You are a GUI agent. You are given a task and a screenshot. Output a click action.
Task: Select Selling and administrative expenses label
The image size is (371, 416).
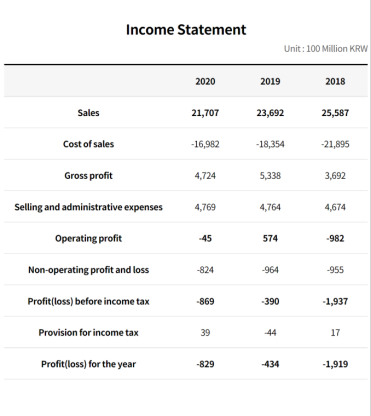(88, 207)
